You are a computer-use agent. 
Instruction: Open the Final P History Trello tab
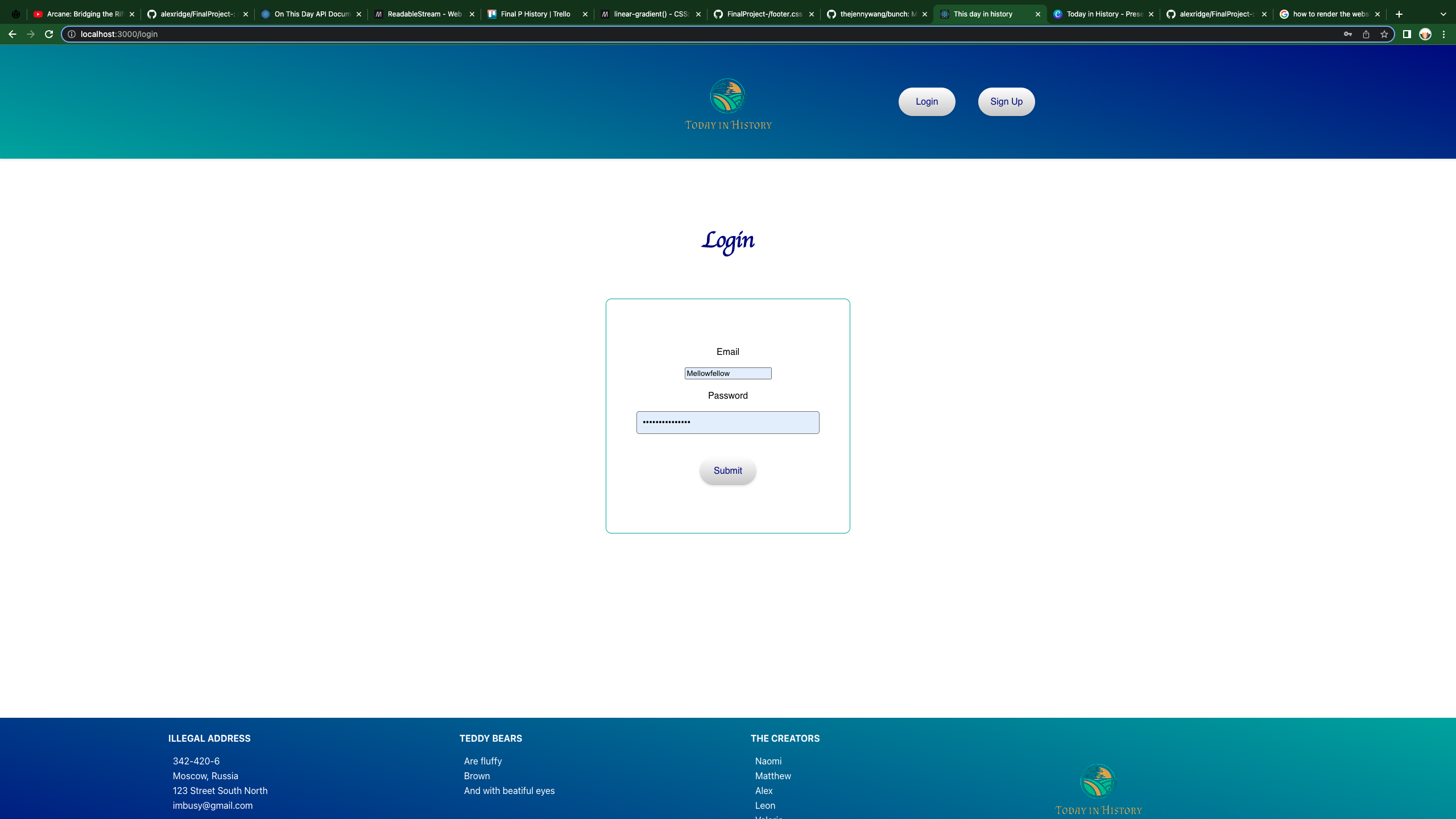[x=537, y=14]
